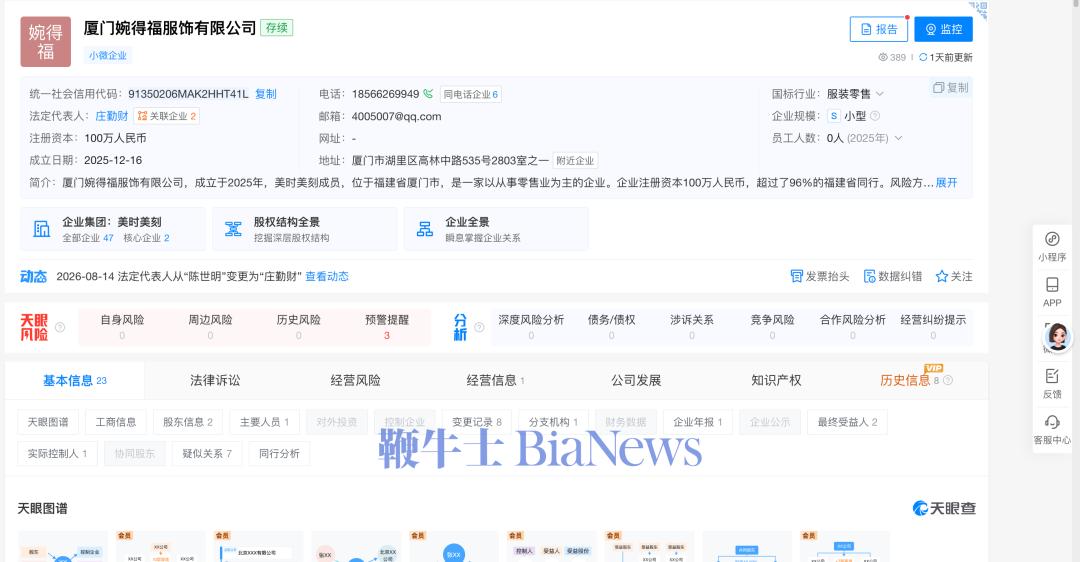The width and height of the screenshot is (1080, 562).
Task: Click the 小微企业 tag
Action: [107, 55]
